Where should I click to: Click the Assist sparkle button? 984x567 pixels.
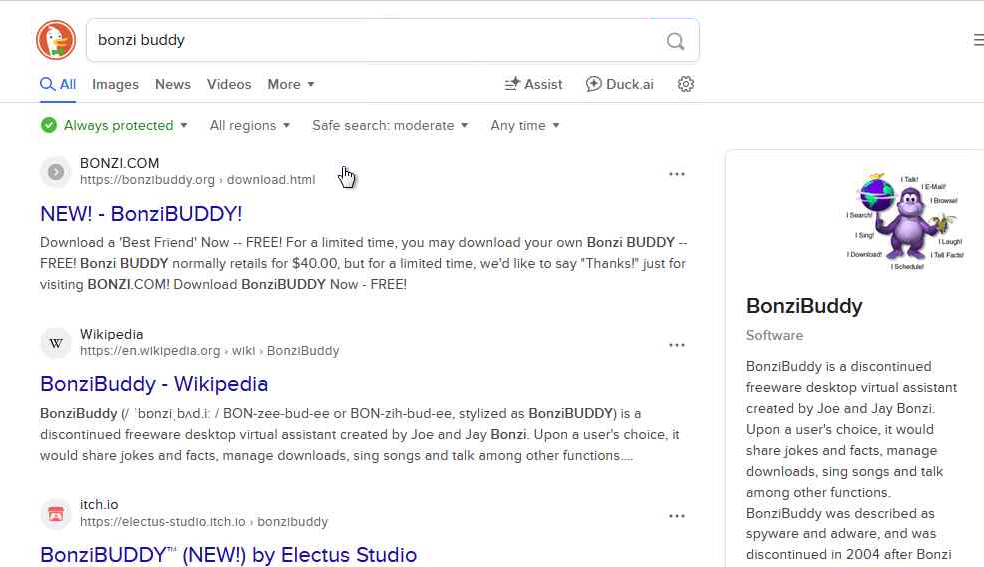[533, 84]
